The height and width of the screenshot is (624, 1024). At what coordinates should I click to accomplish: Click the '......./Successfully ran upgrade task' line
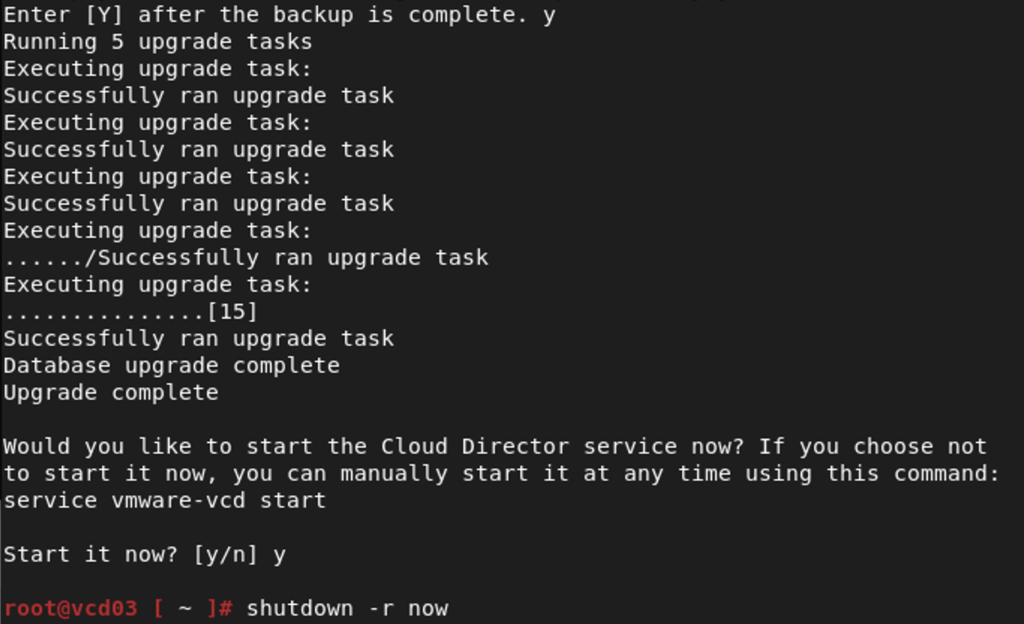pyautogui.click(x=246, y=258)
